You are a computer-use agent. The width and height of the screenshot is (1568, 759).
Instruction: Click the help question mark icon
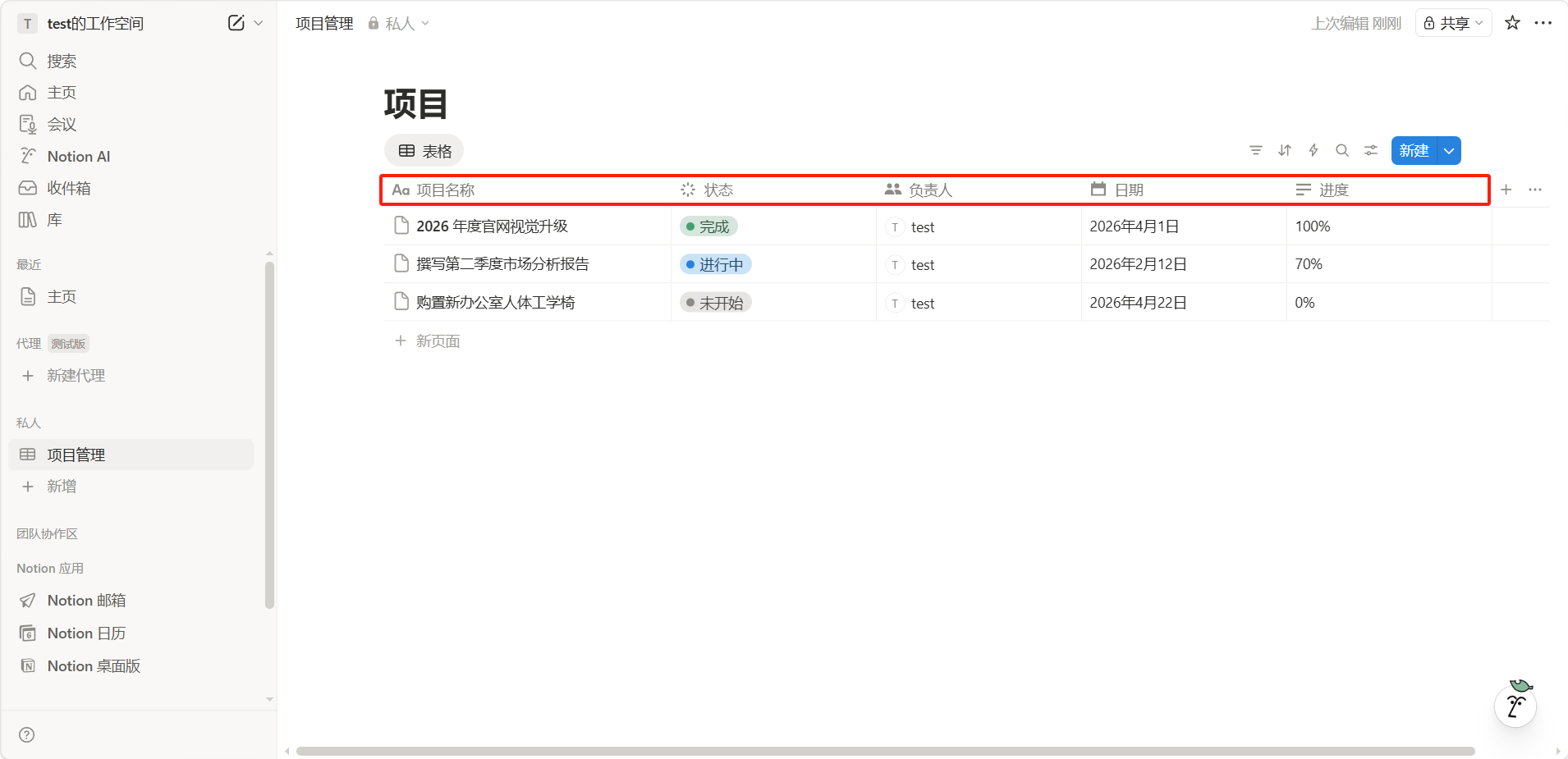click(27, 734)
